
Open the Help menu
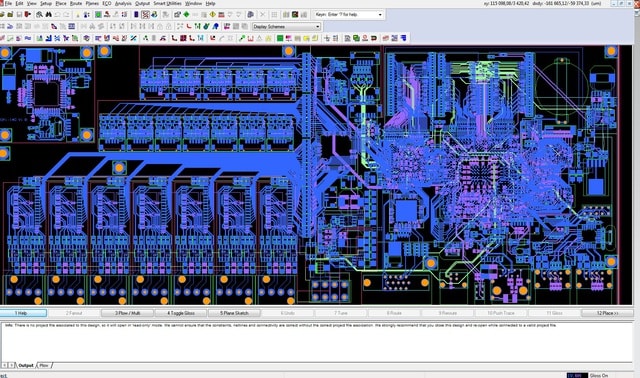210,3
